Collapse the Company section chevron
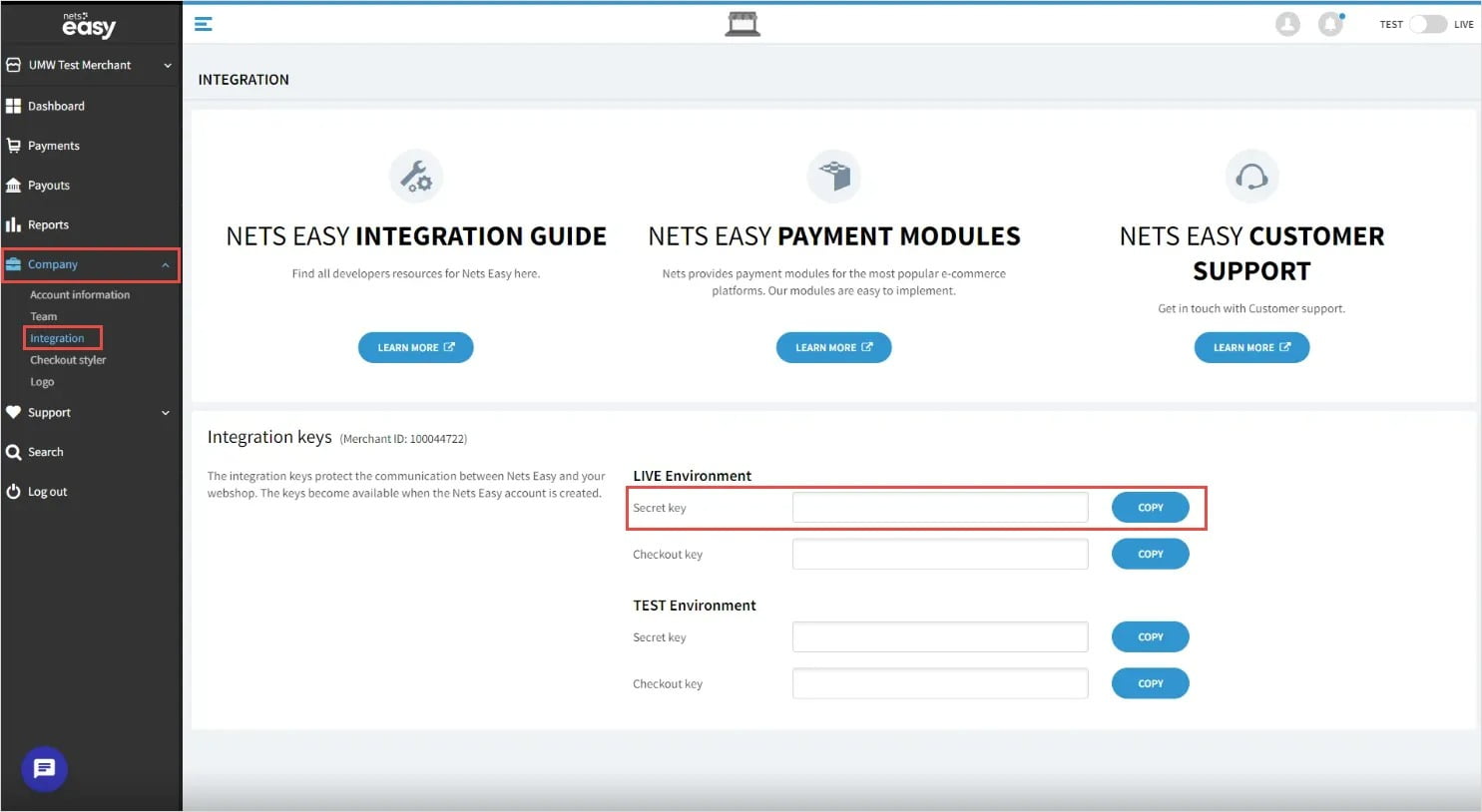Image resolution: width=1482 pixels, height=812 pixels. pos(166,265)
